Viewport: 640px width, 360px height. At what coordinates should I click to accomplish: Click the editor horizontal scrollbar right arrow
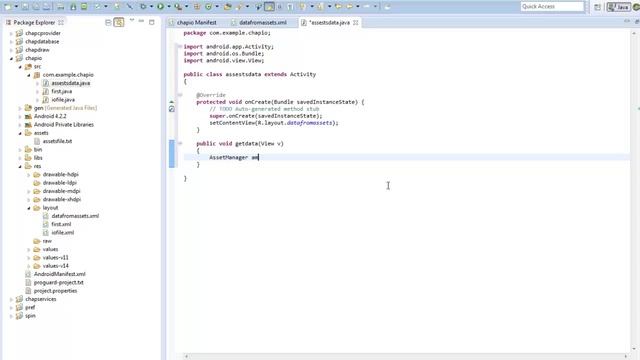click(x=626, y=356)
